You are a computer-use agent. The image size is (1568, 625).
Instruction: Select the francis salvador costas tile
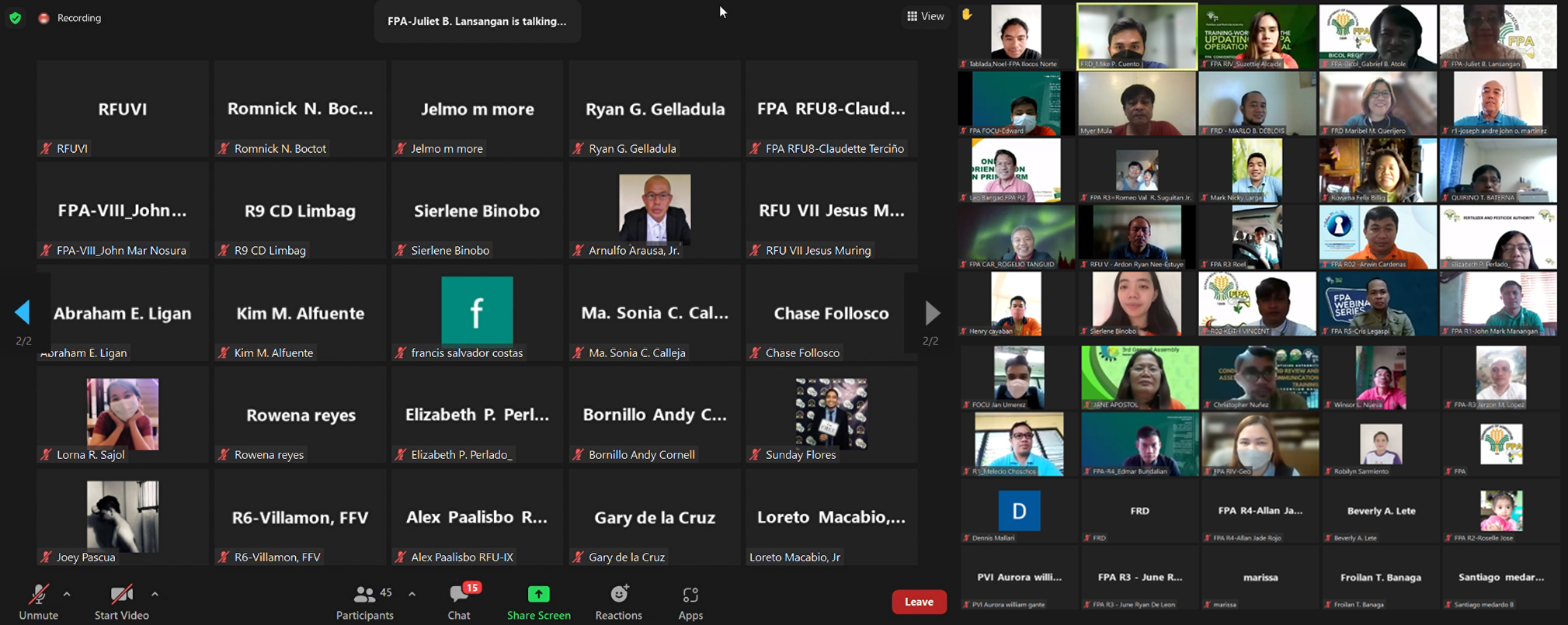(477, 312)
